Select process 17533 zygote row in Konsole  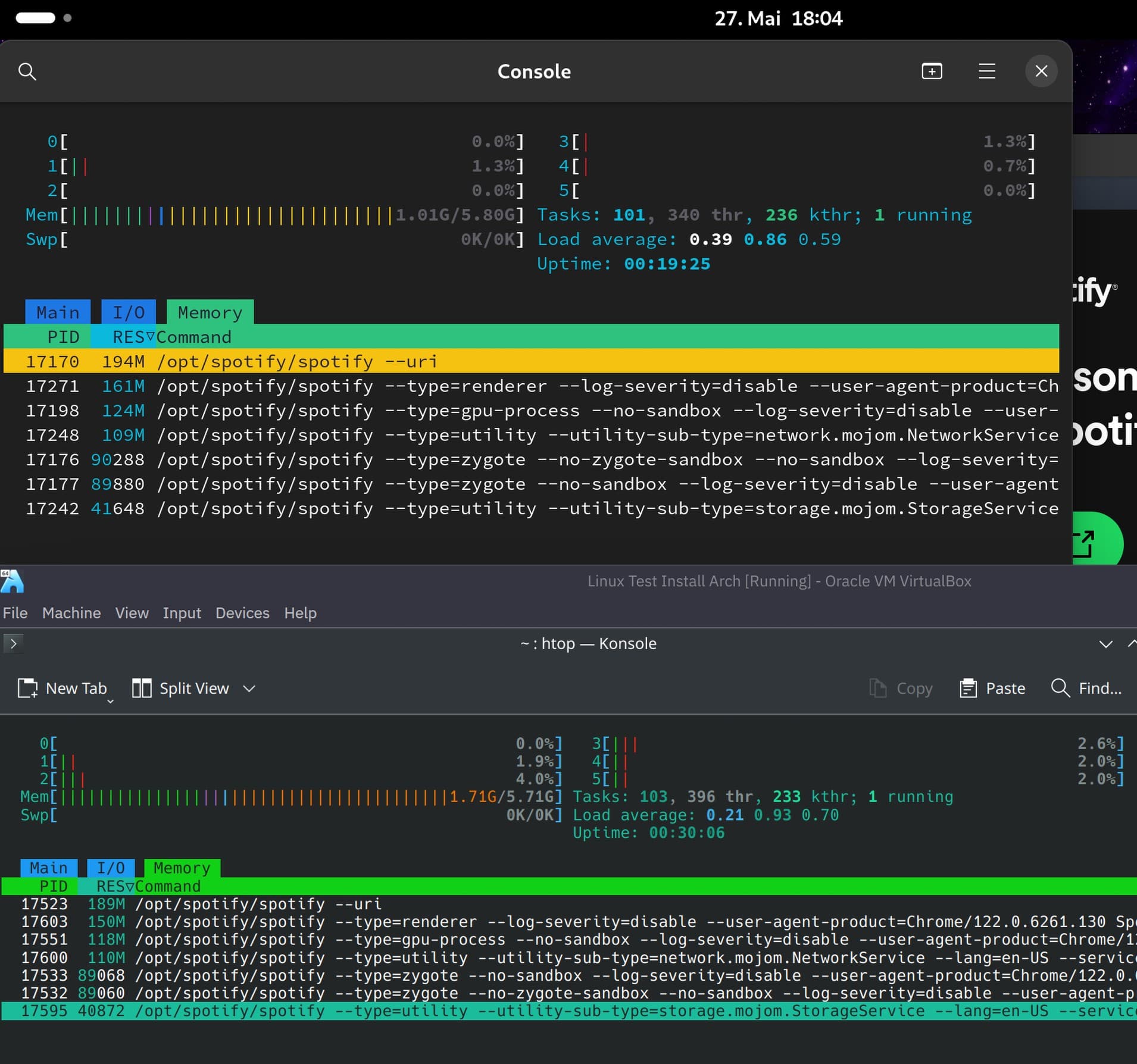569,975
